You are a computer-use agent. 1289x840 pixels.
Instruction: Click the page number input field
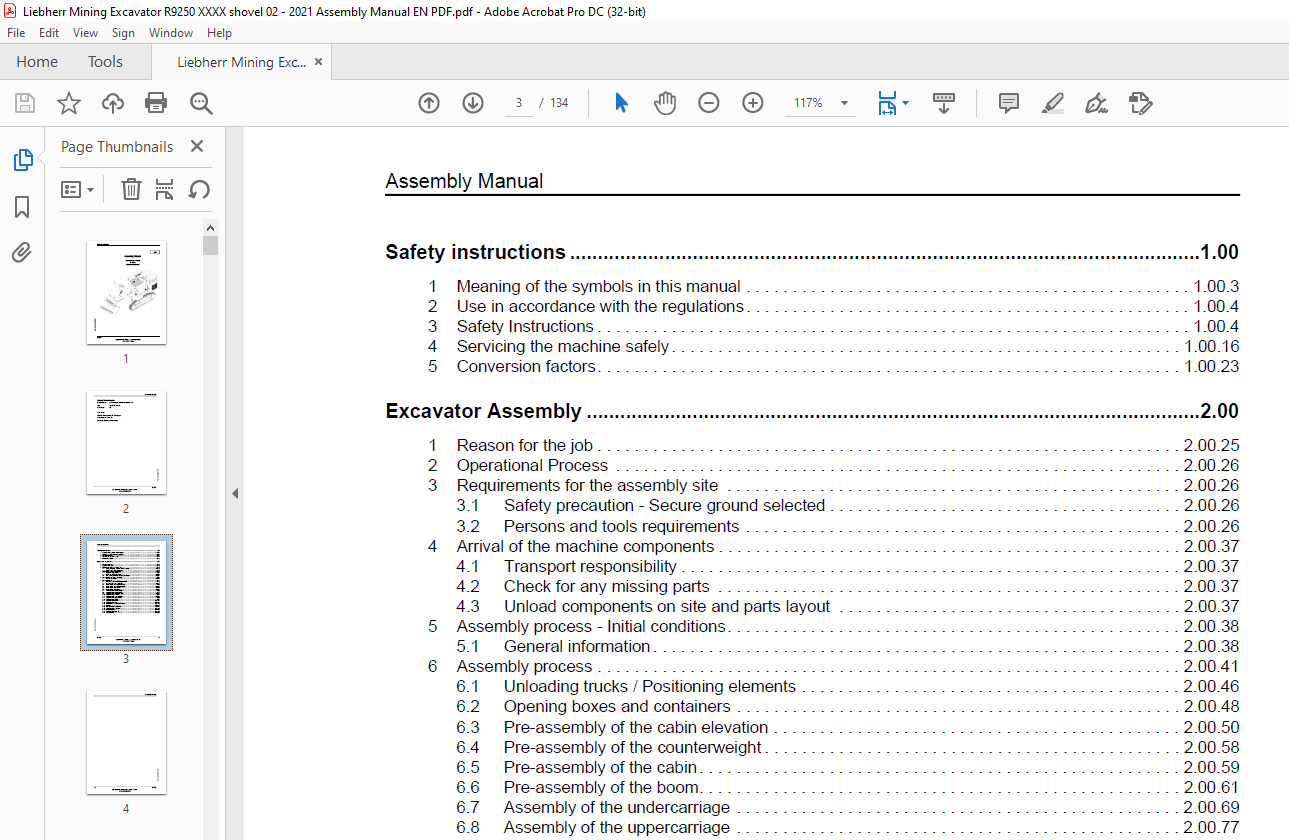519,103
